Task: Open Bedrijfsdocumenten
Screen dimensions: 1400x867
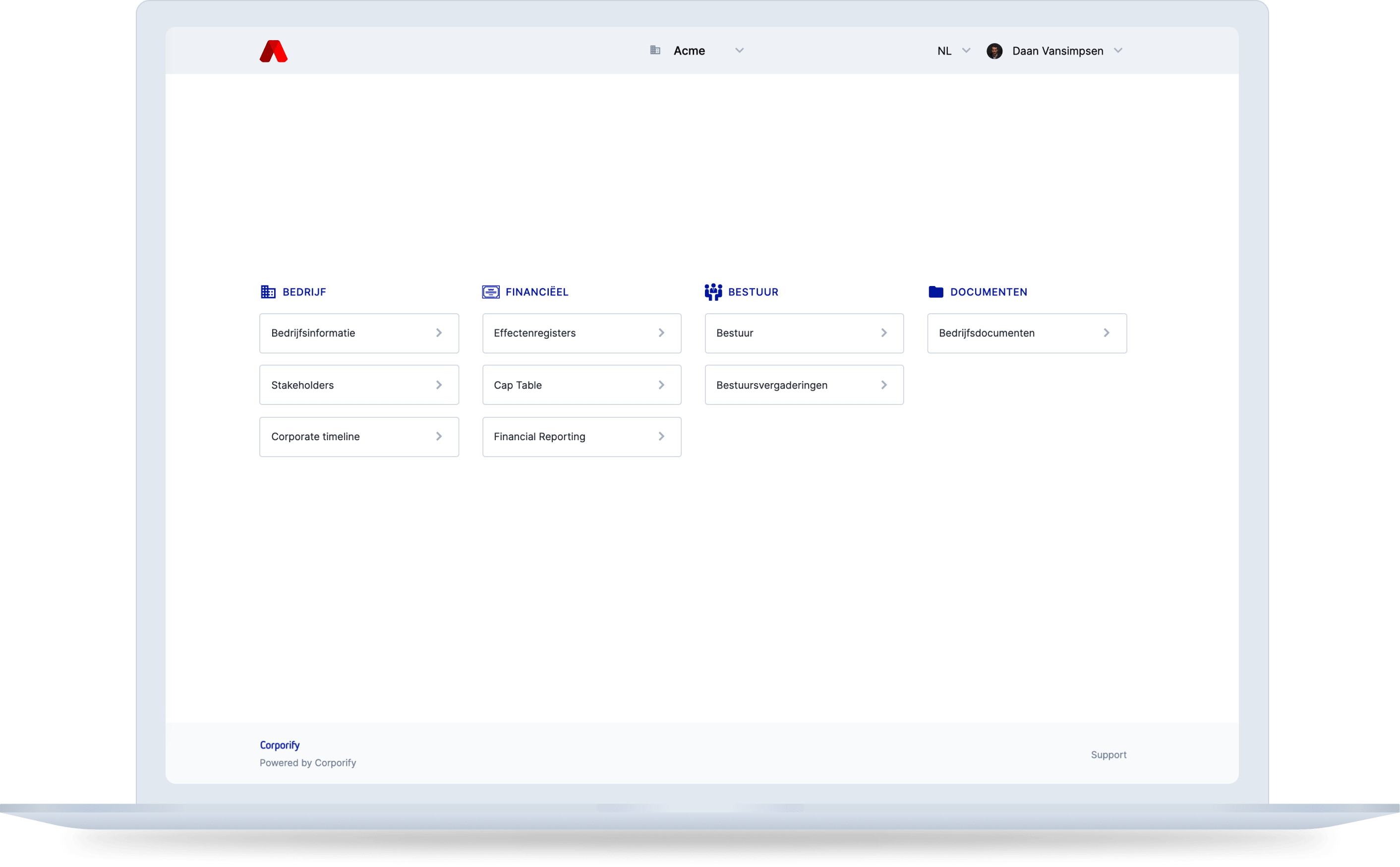Action: [x=1026, y=333]
